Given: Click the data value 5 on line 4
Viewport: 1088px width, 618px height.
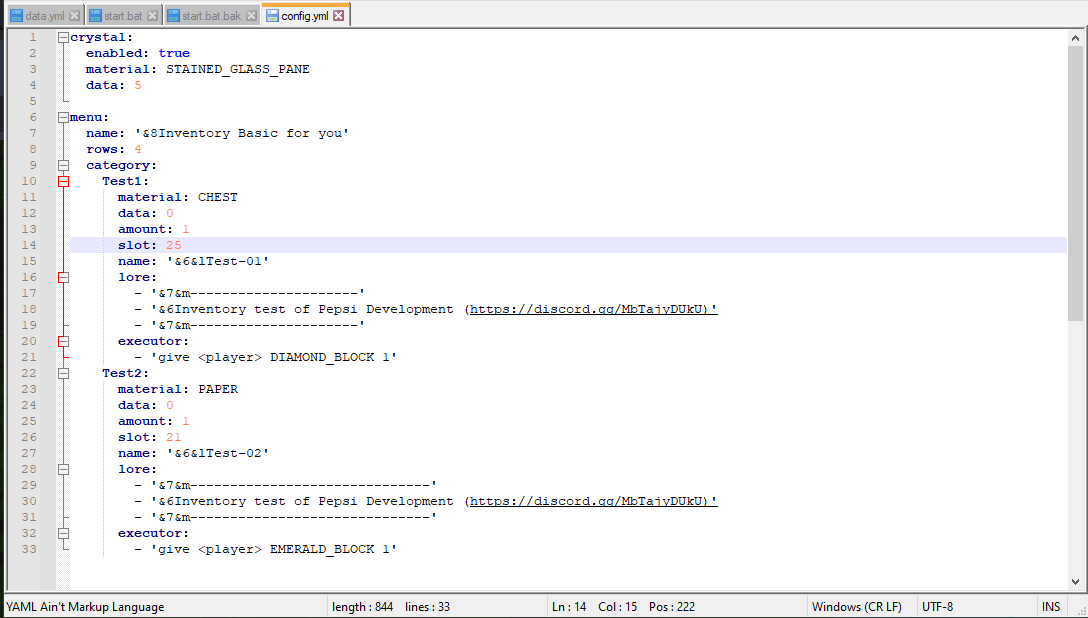Looking at the screenshot, I should (x=137, y=85).
